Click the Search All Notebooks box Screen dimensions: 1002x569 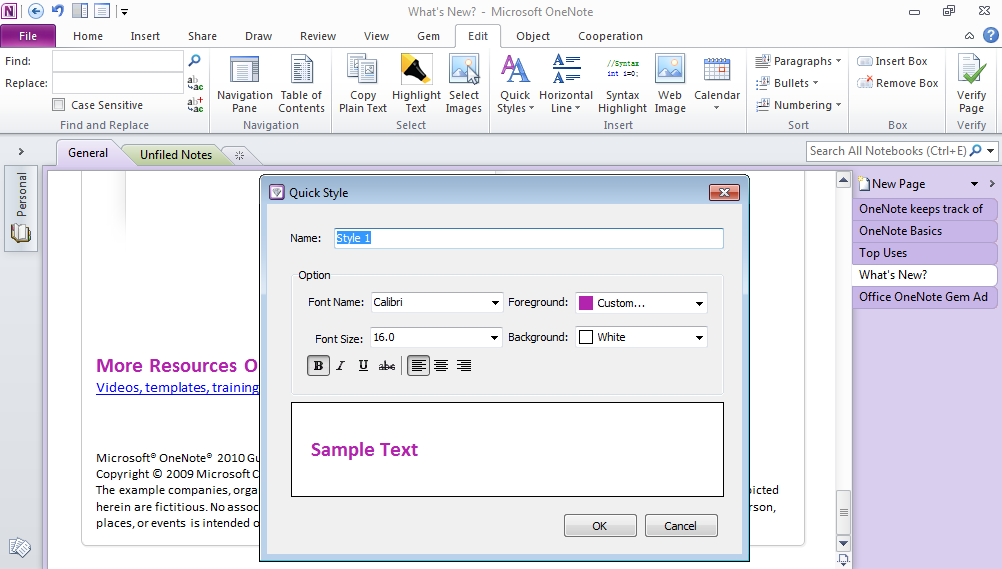click(x=888, y=152)
